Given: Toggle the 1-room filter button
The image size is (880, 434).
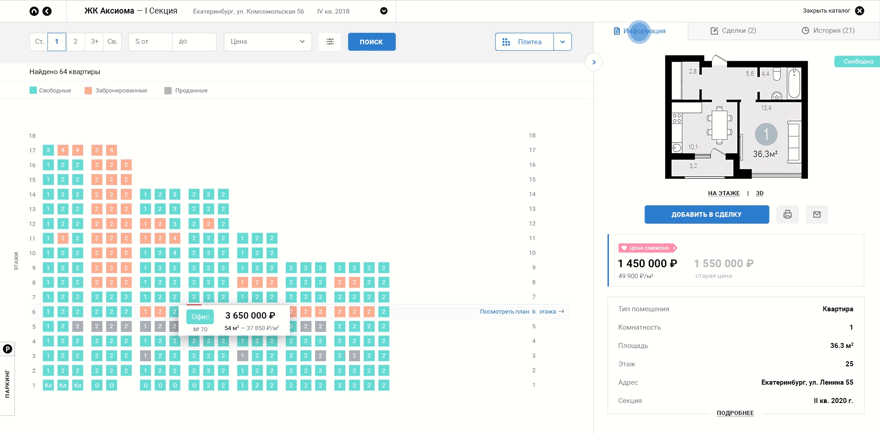Looking at the screenshot, I should point(57,42).
